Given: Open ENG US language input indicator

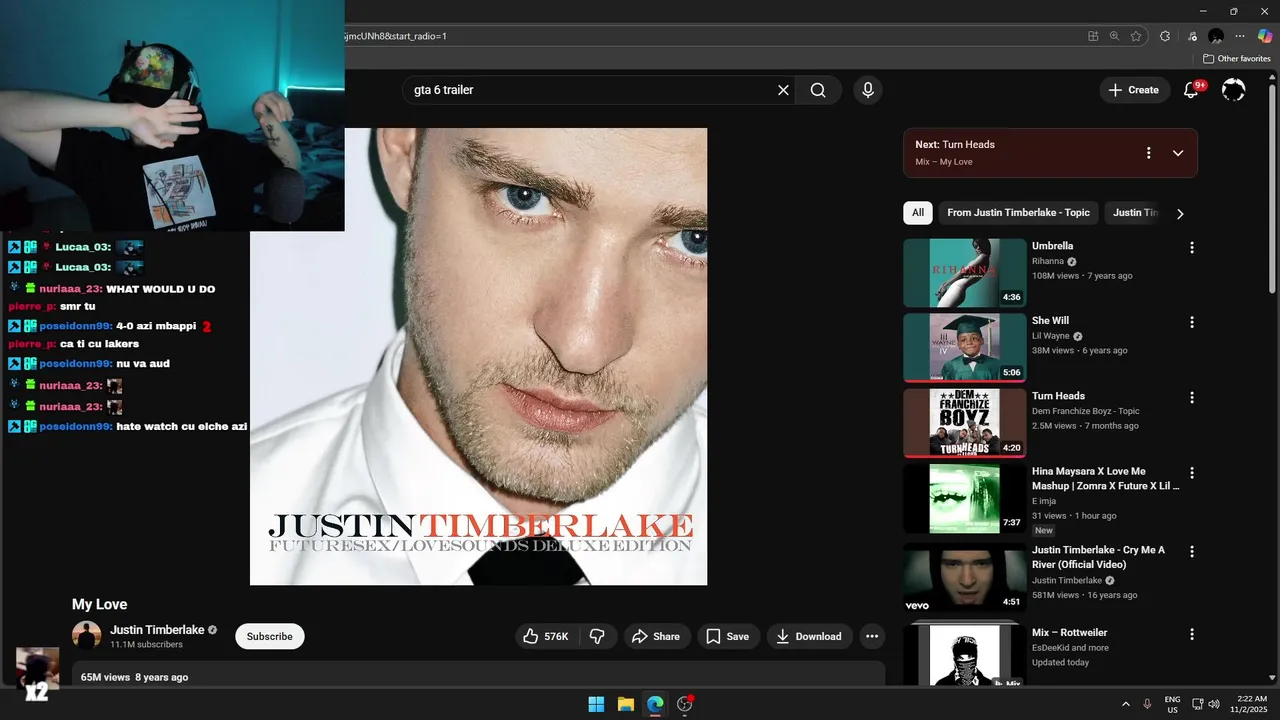Looking at the screenshot, I should pos(1172,704).
